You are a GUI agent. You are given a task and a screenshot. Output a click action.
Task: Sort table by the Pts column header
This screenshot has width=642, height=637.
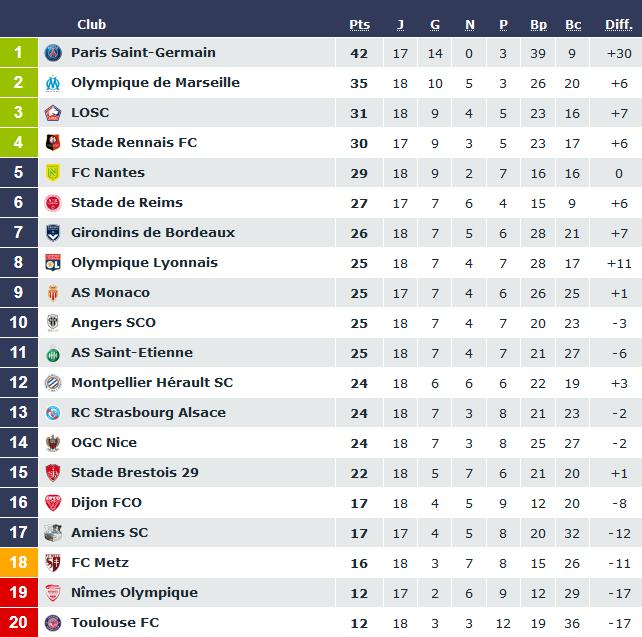click(x=359, y=24)
